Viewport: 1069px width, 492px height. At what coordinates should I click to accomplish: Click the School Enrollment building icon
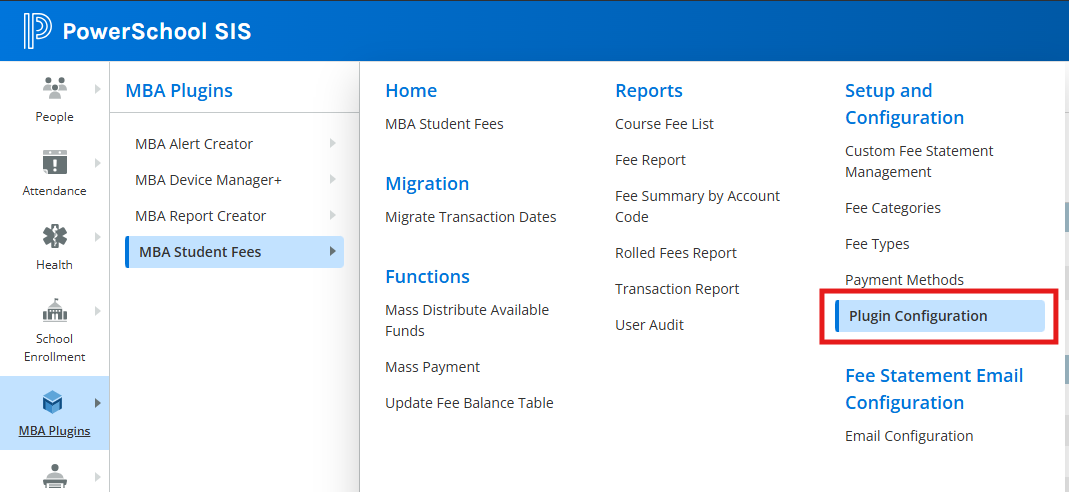click(54, 311)
